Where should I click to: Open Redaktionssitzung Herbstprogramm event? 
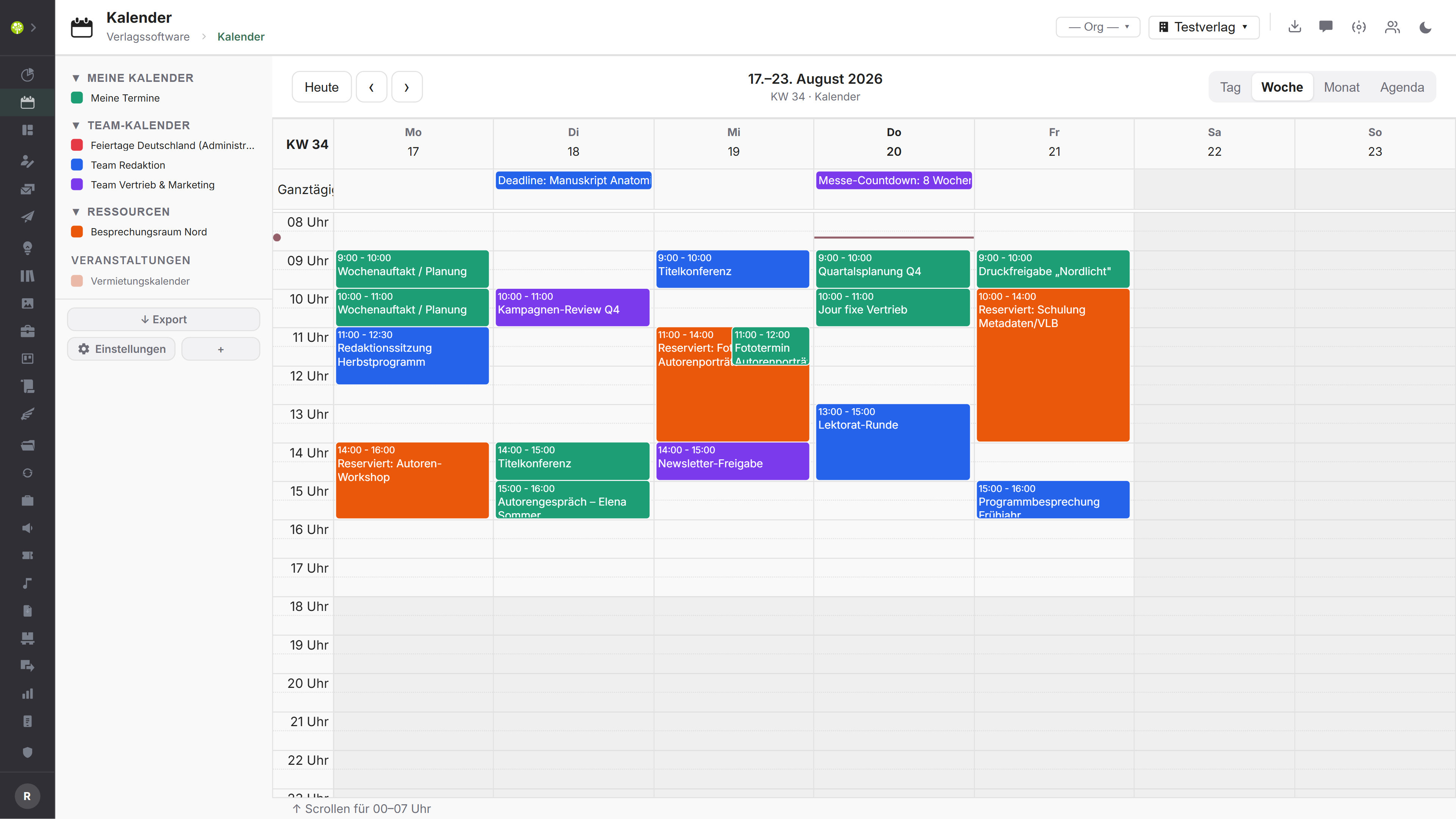[413, 356]
